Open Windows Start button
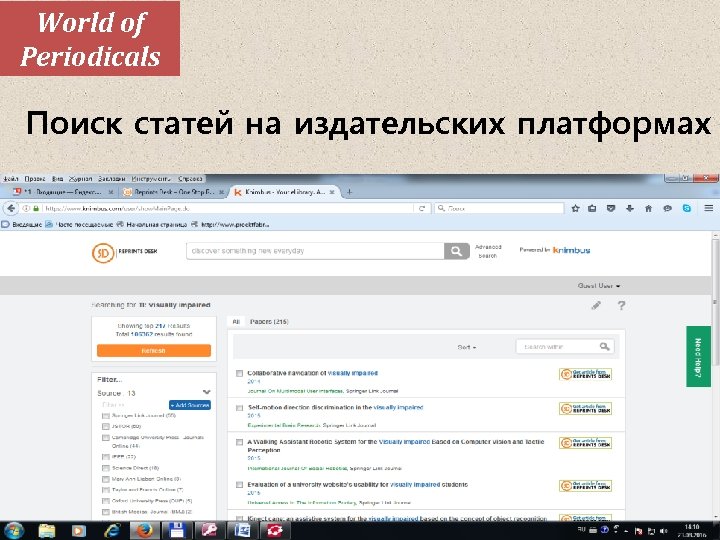This screenshot has height=540, width=720. point(14,531)
